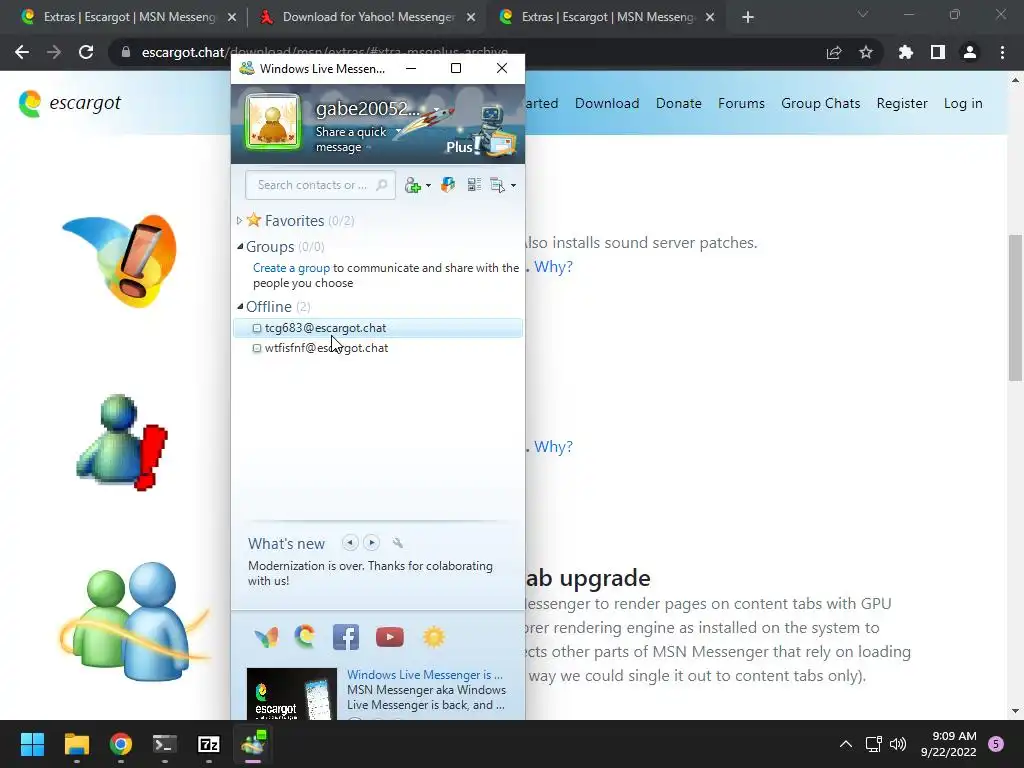Collapse the Offline contacts section
Viewport: 1024px width, 768px height.
click(x=240, y=306)
